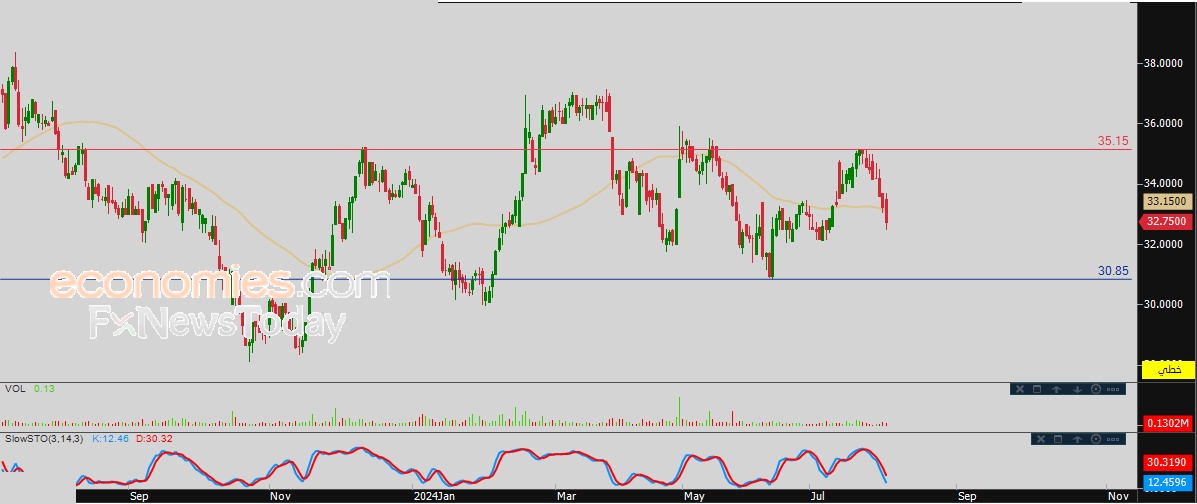Click the 12.4596 stochastic K value tag
Viewport: 1197px width, 504px height.
click(x=1168, y=483)
